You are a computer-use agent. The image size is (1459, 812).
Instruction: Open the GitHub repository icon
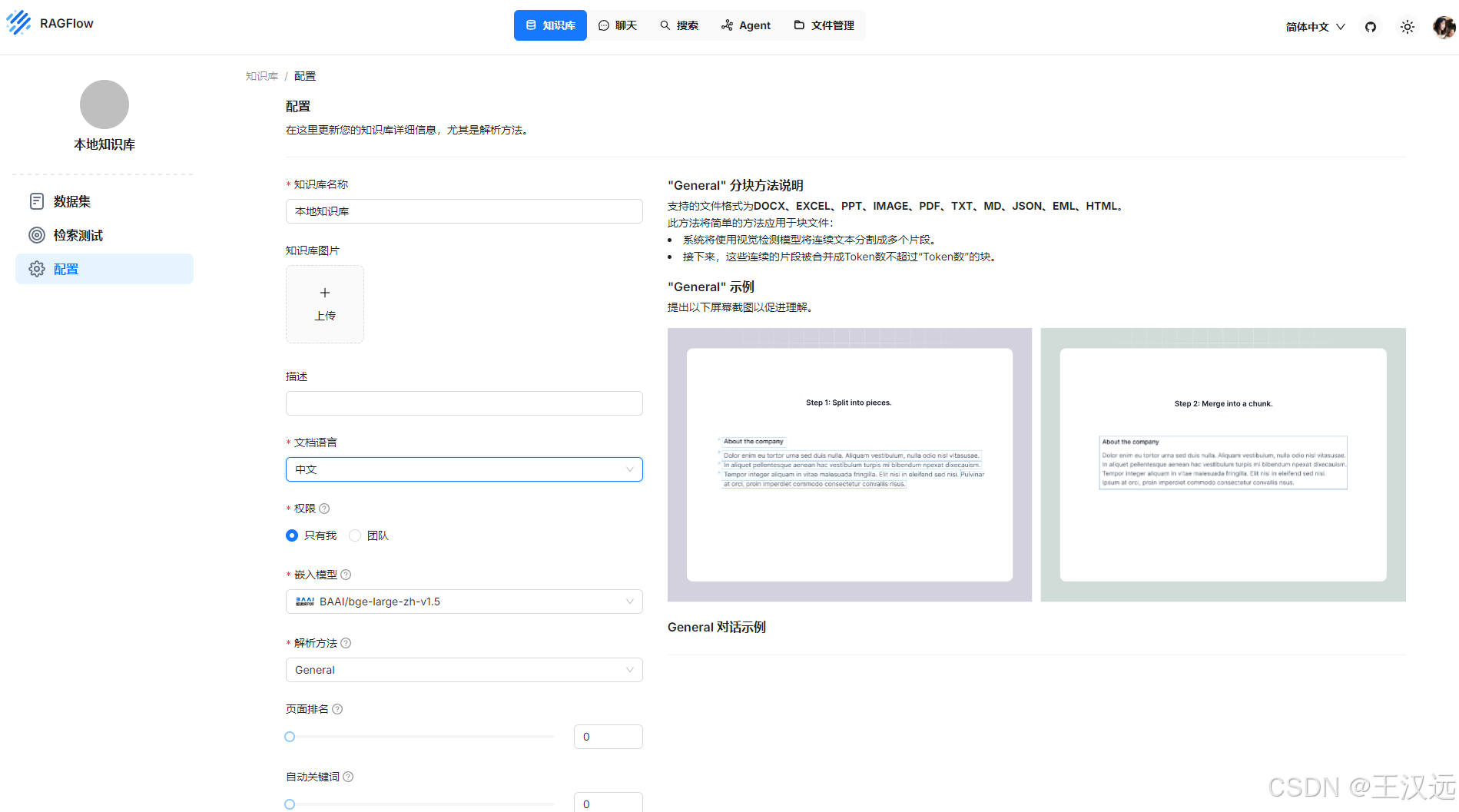click(1371, 27)
